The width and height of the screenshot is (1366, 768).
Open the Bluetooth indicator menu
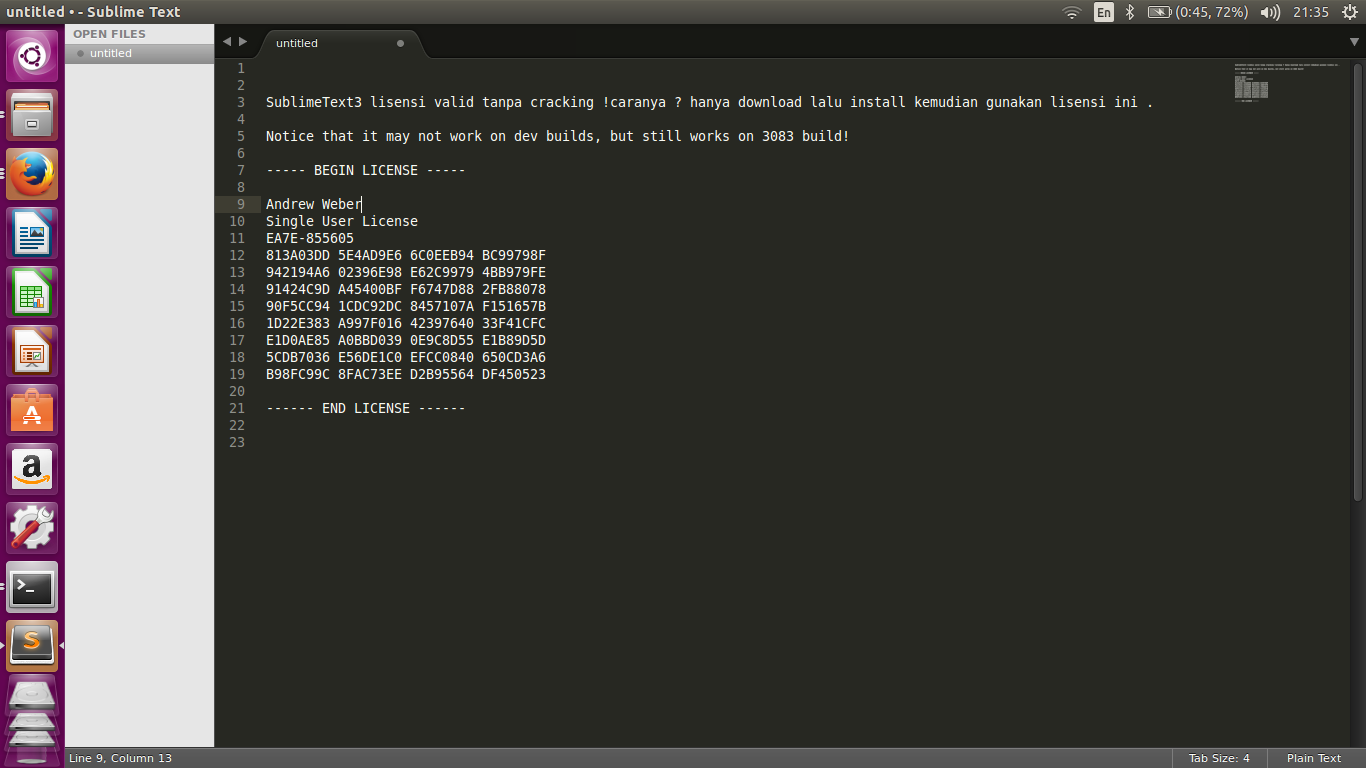point(1130,12)
